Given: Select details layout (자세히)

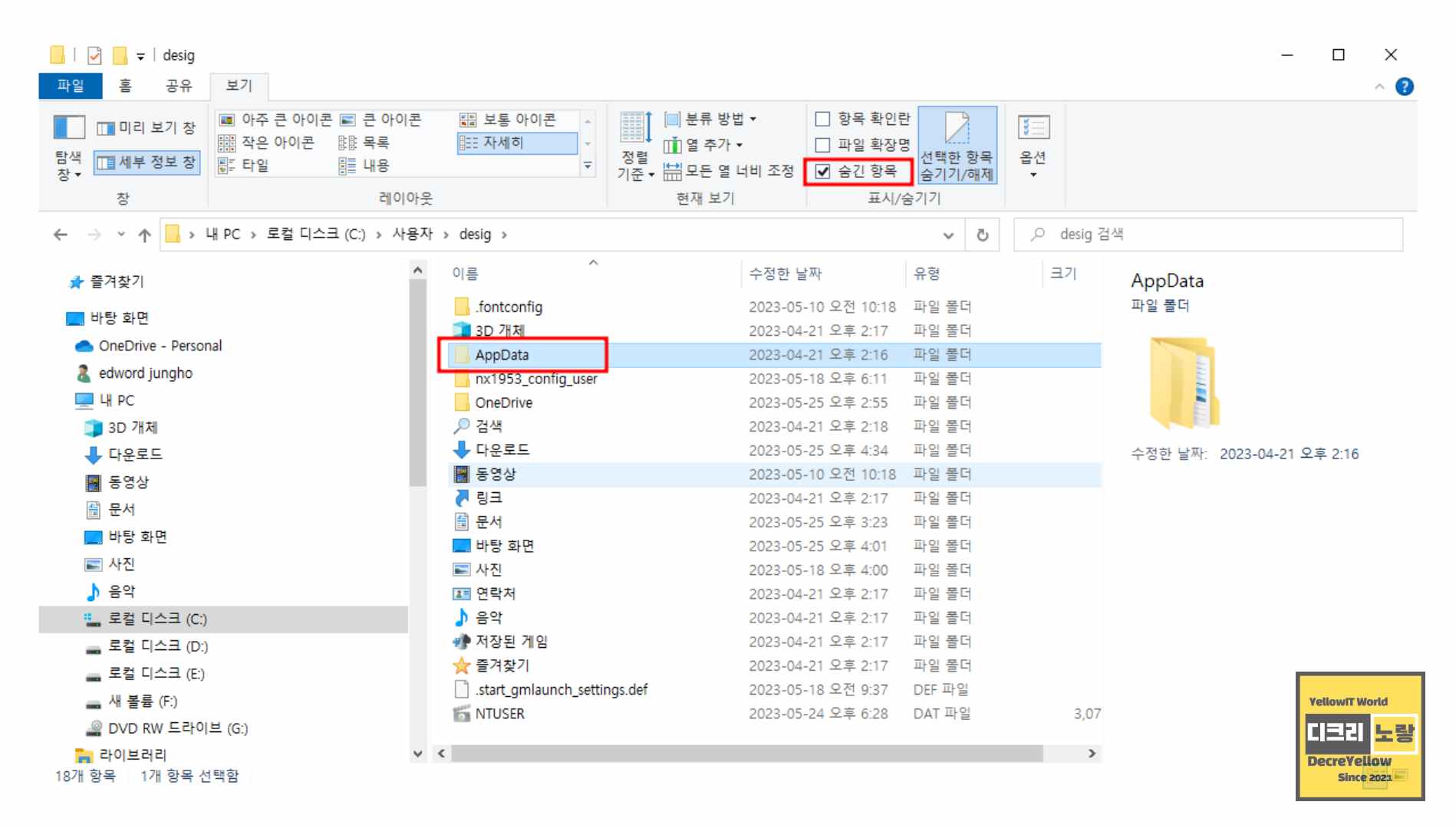Looking at the screenshot, I should pos(517,143).
